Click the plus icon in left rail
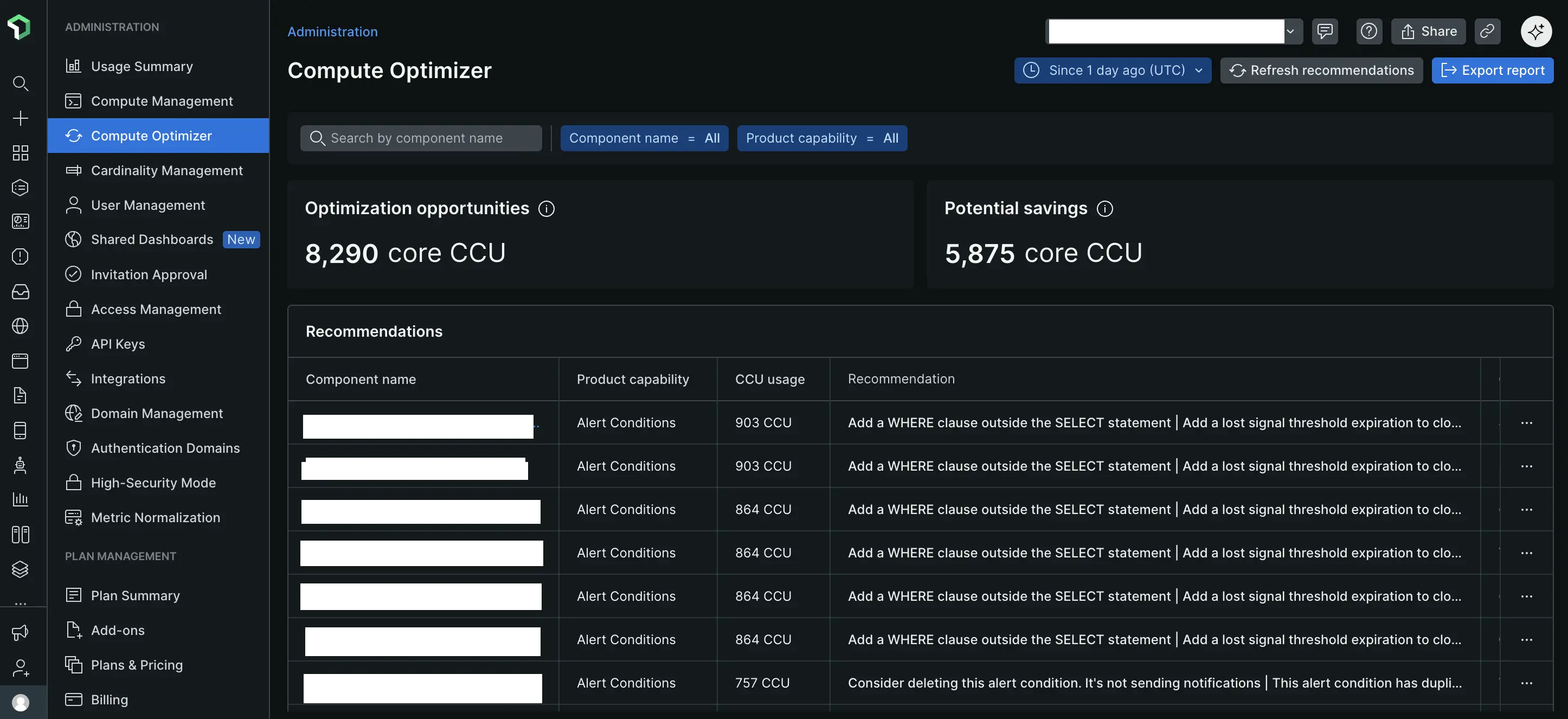Image resolution: width=1568 pixels, height=719 pixels. click(x=20, y=118)
